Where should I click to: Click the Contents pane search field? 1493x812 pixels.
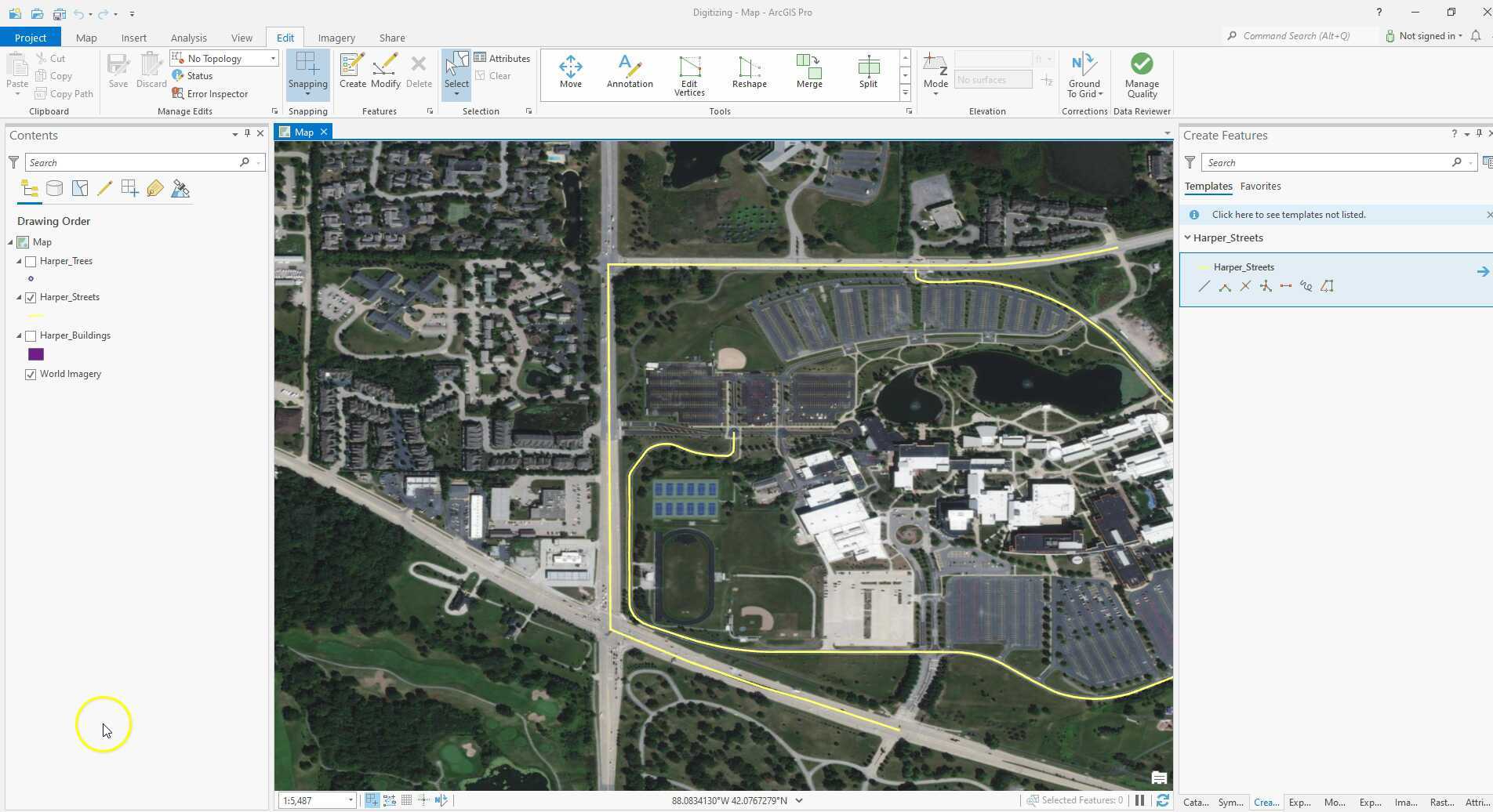coord(133,163)
